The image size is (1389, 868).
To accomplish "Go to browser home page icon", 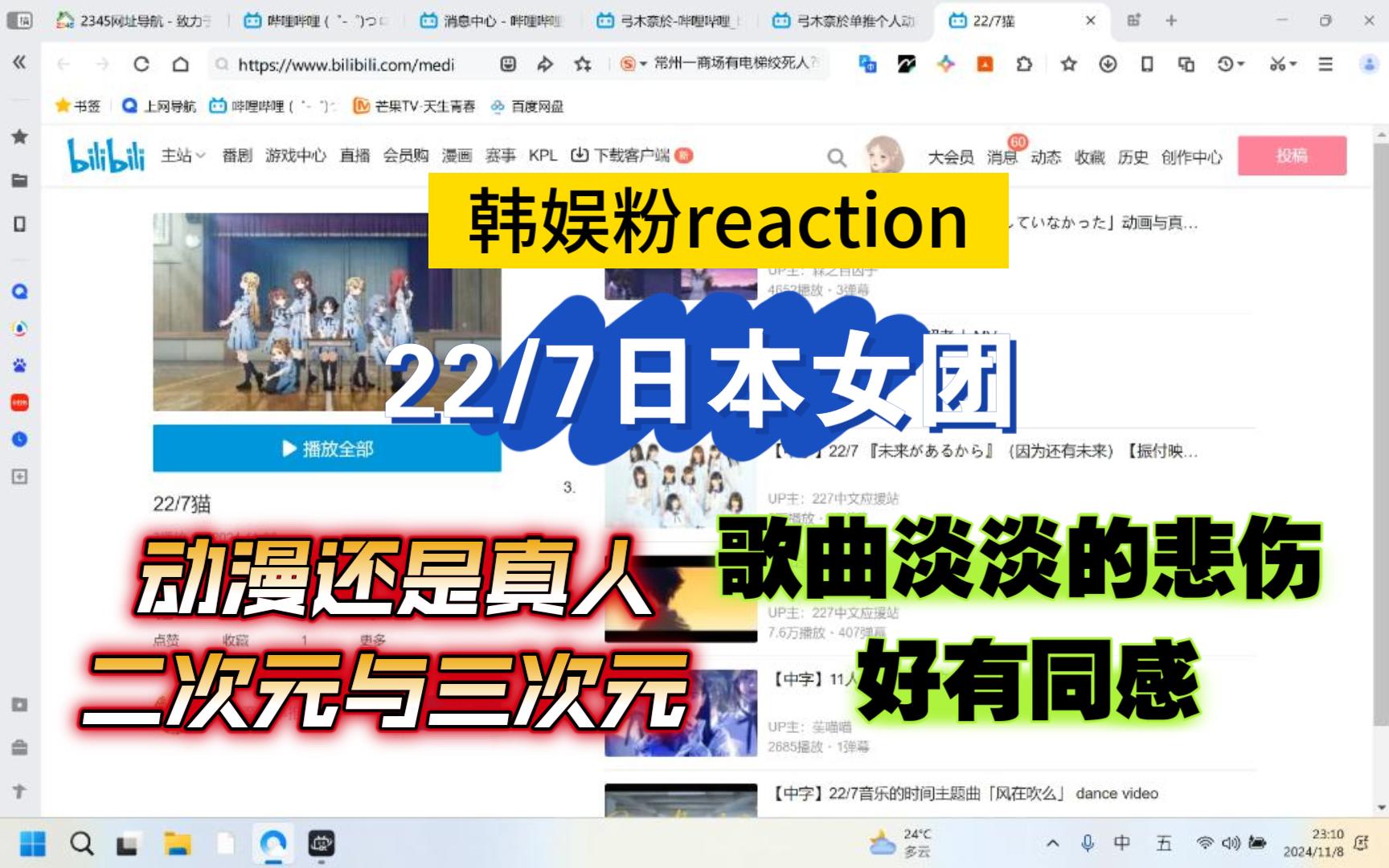I will click(x=181, y=64).
